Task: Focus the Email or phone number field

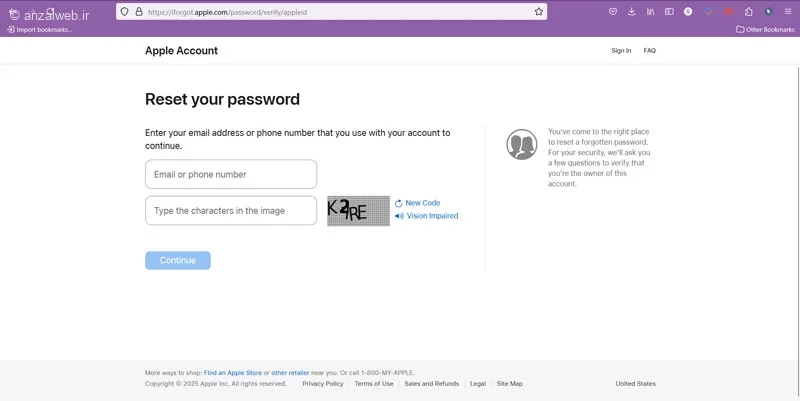Action: 231,174
